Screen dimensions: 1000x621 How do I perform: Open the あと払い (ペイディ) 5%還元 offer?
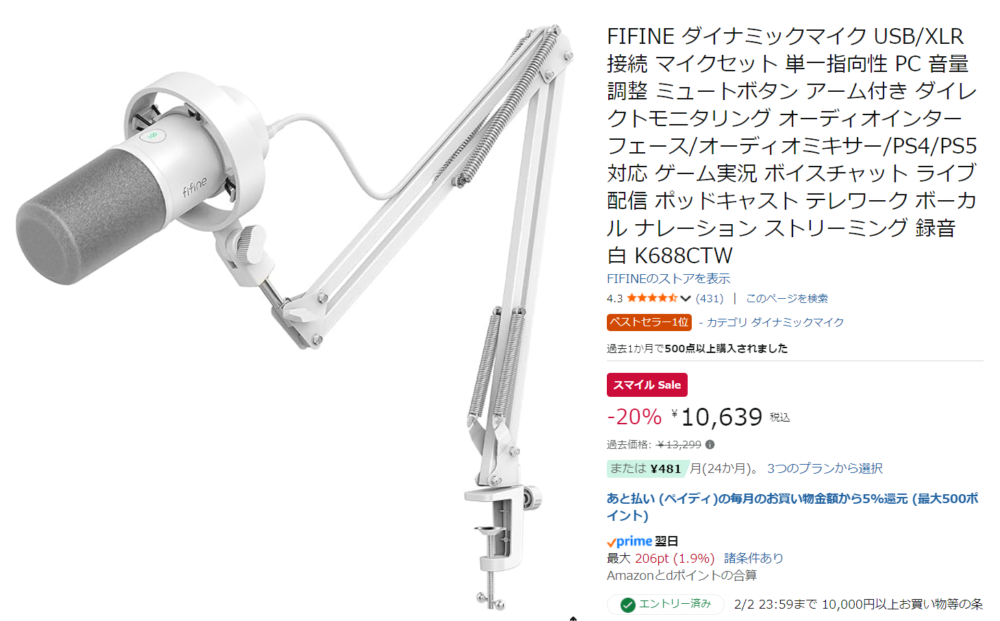pyautogui.click(x=792, y=507)
